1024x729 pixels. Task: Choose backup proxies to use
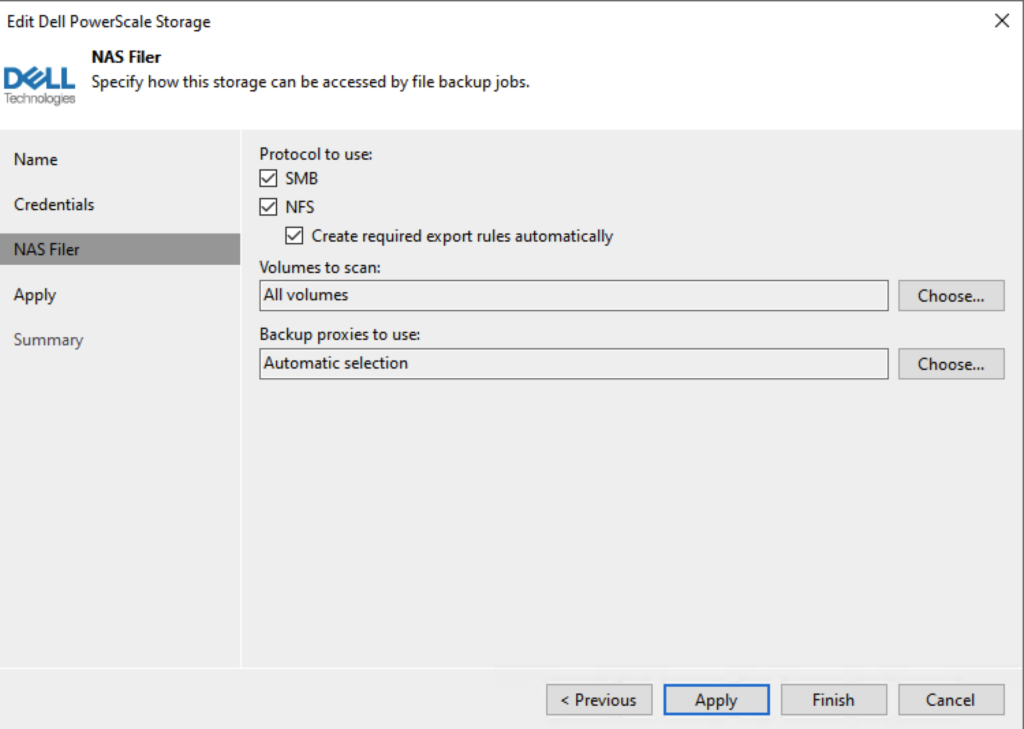(x=950, y=364)
